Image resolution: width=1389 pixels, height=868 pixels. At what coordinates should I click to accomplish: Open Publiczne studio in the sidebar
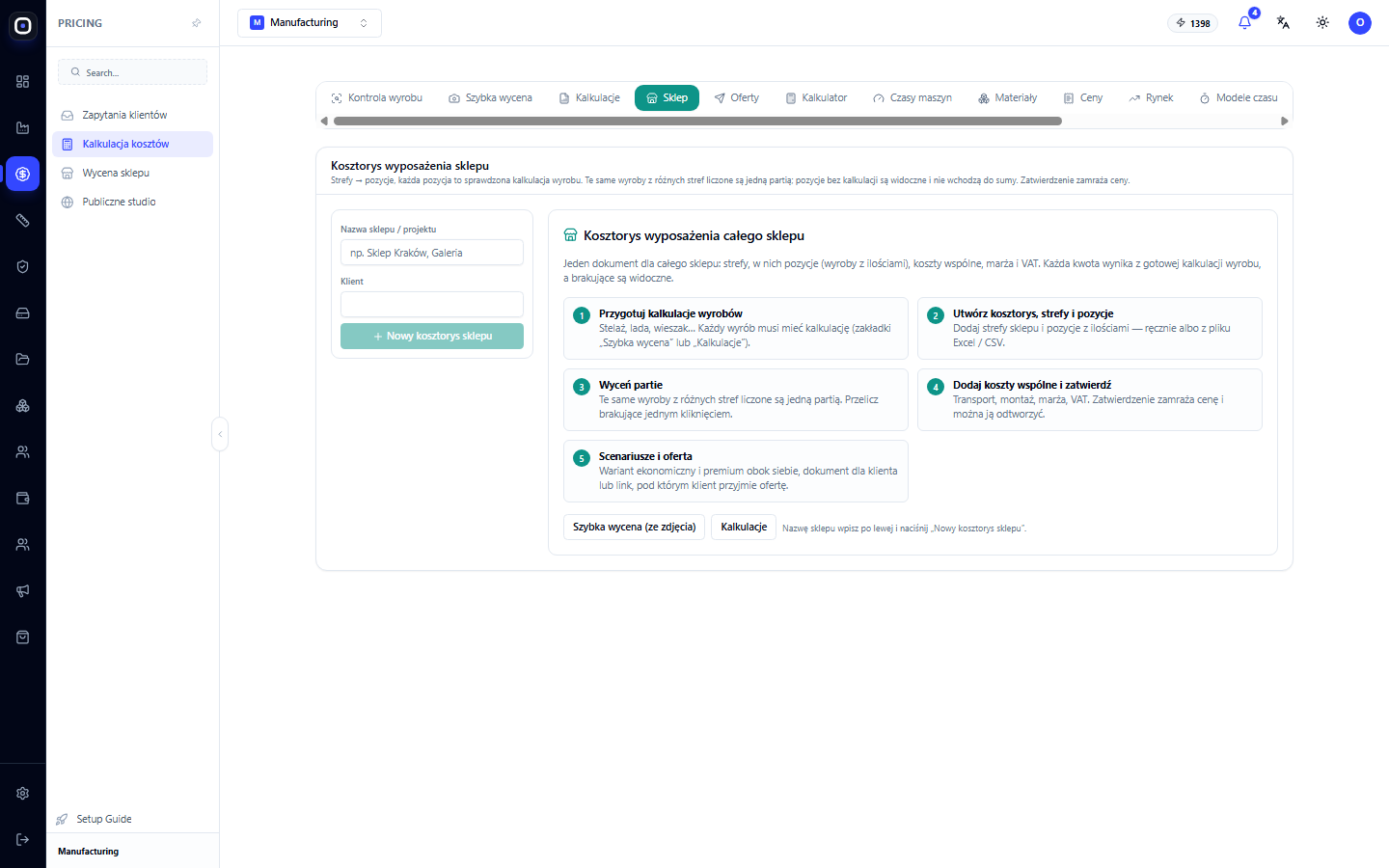132,203
